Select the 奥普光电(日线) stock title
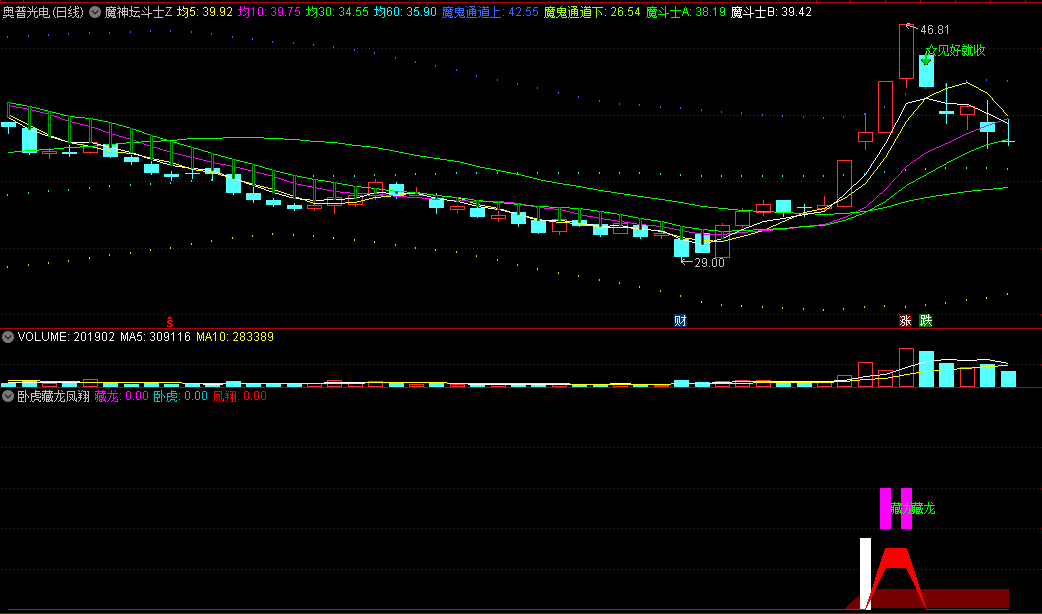The image size is (1042, 614). pos(43,12)
